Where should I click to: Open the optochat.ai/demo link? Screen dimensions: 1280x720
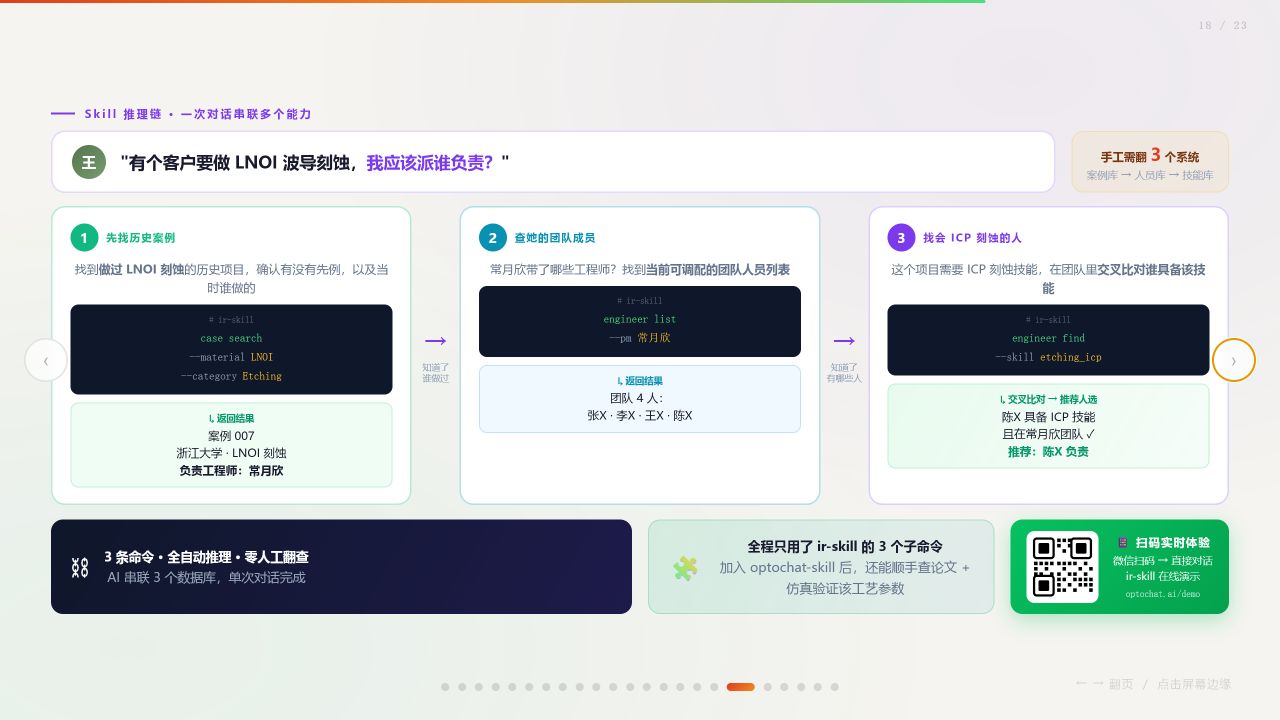coord(1162,594)
